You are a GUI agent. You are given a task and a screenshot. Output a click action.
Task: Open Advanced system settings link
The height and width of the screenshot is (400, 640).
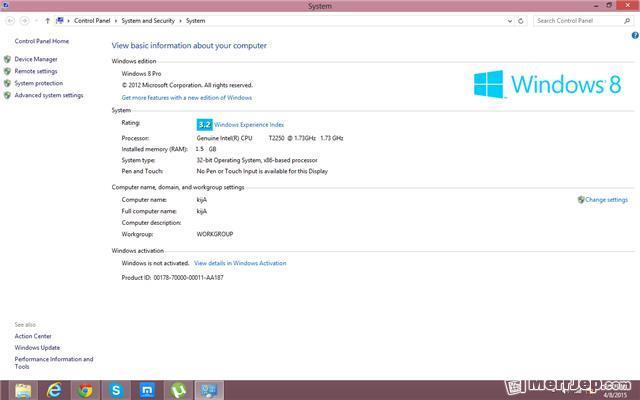coord(49,95)
